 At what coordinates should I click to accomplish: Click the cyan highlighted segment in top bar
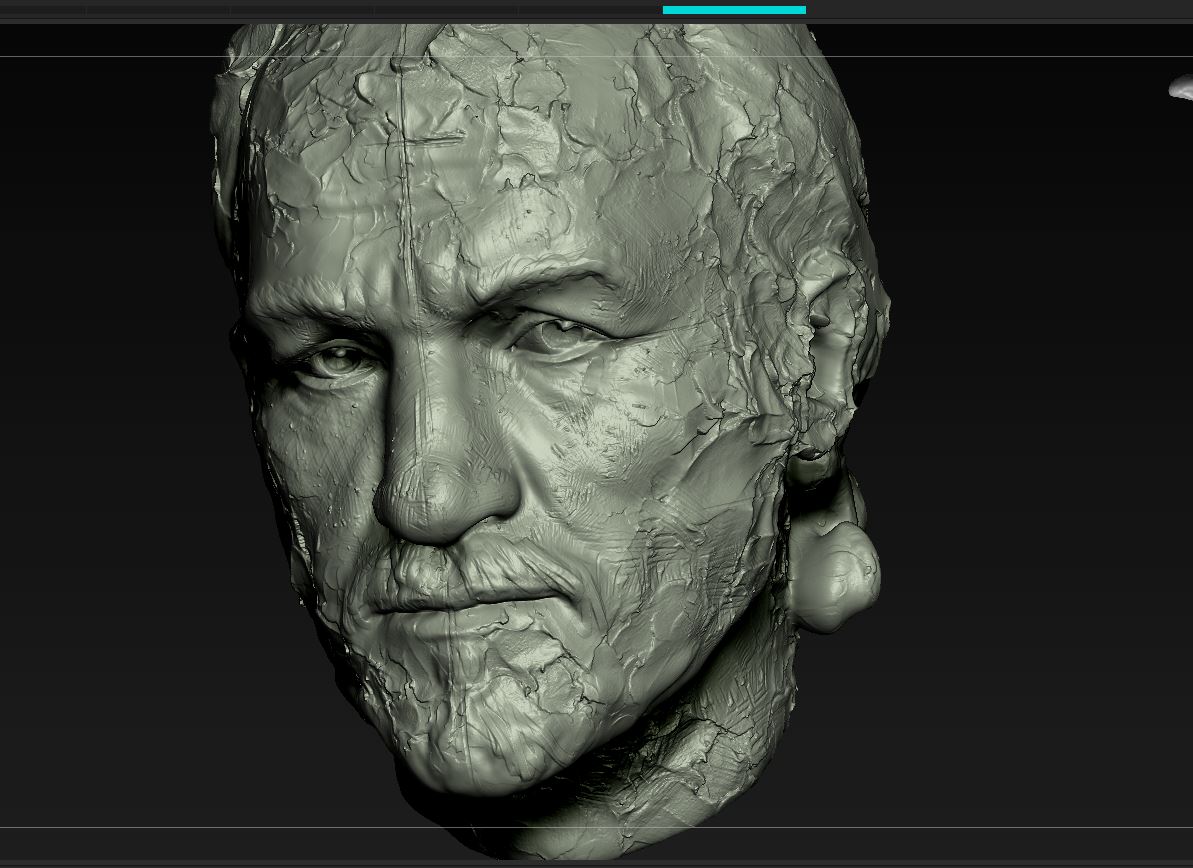click(x=734, y=10)
